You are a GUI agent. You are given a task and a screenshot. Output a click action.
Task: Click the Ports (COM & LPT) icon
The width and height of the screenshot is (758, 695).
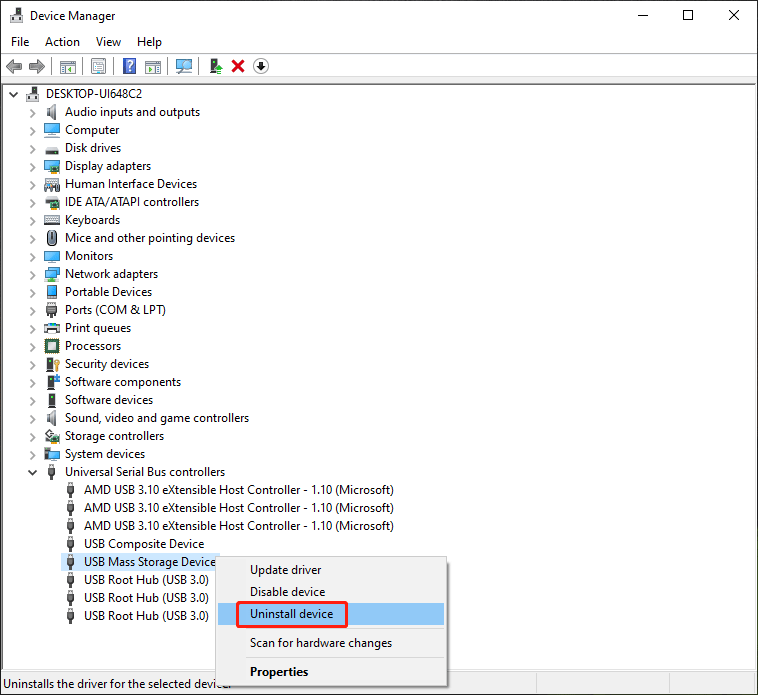coord(51,310)
